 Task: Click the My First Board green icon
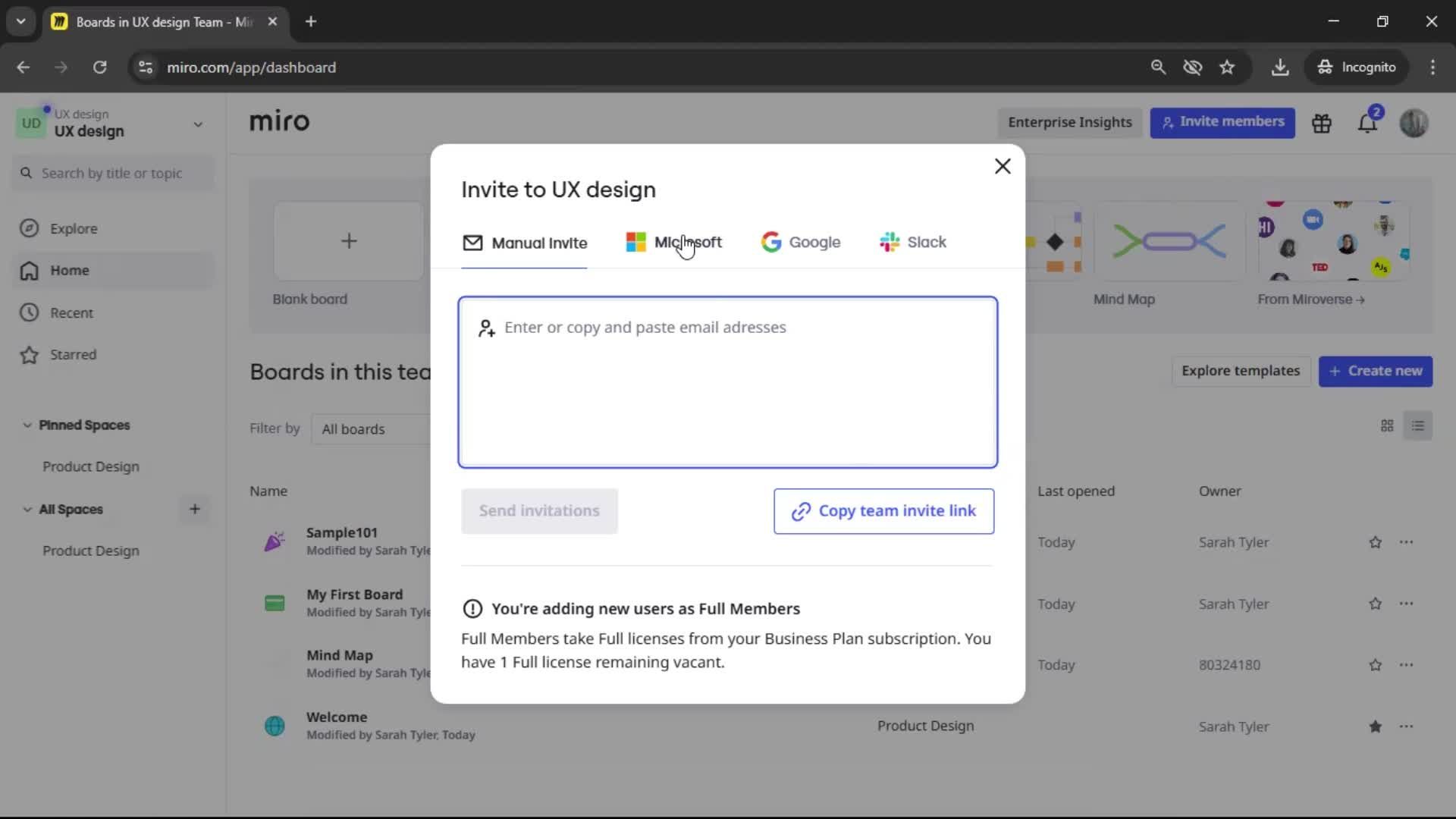tap(275, 604)
